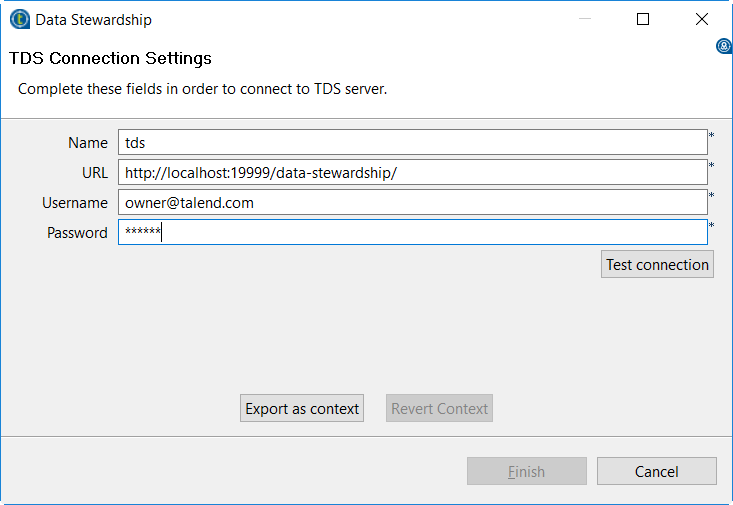This screenshot has width=733, height=505.
Task: Click the blue Data Stewardship badge icon
Action: coord(725,46)
